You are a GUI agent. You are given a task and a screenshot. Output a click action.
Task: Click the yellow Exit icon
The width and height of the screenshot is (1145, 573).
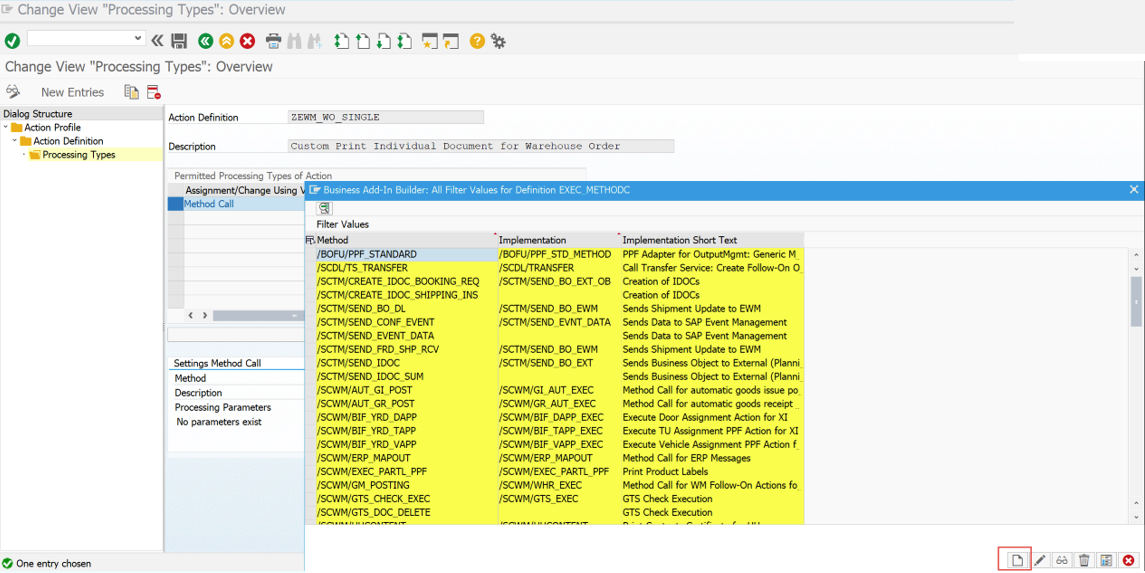point(226,41)
